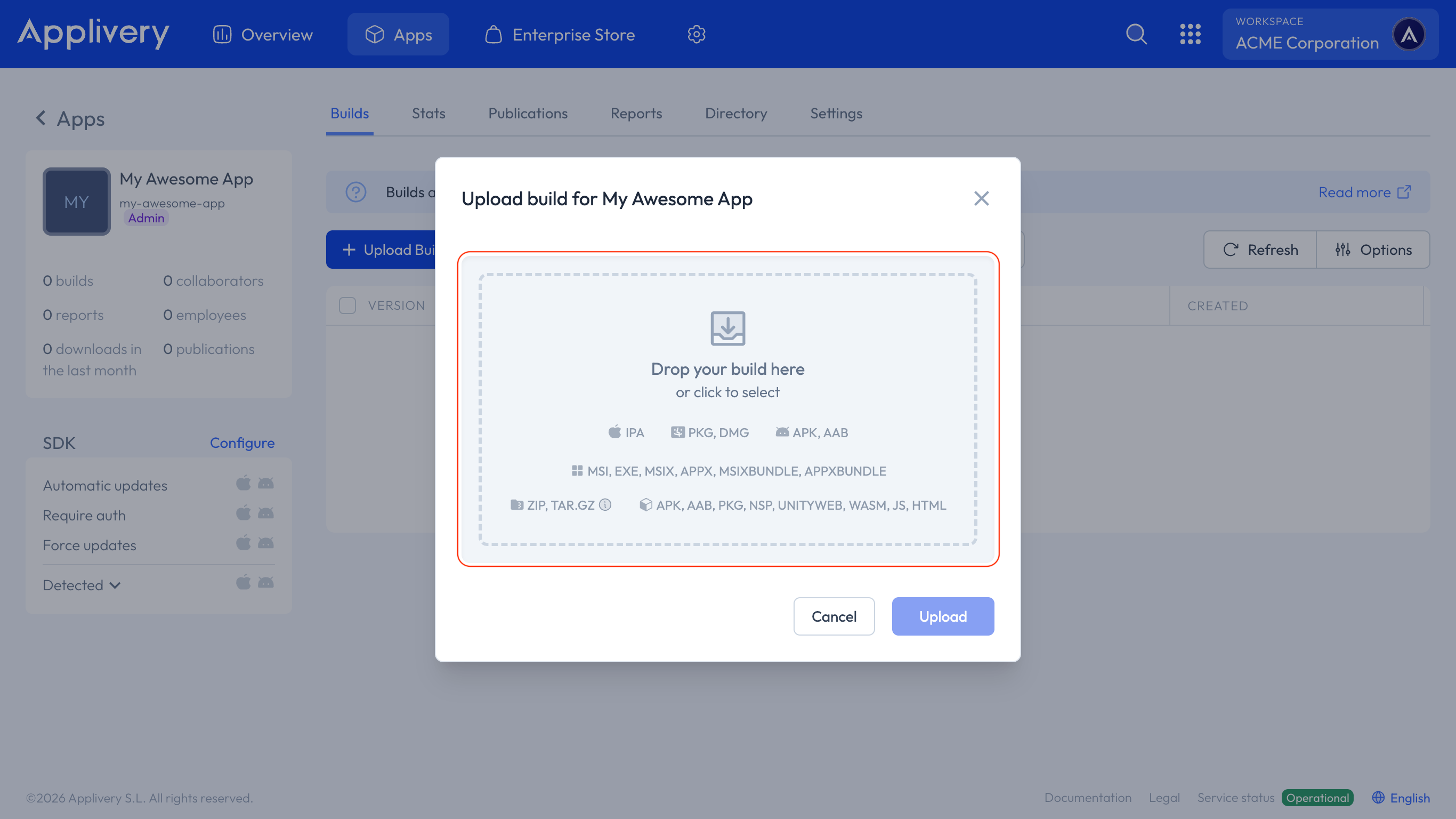Click the drop zone to select a build file
Image resolution: width=1456 pixels, height=819 pixels.
(727, 391)
